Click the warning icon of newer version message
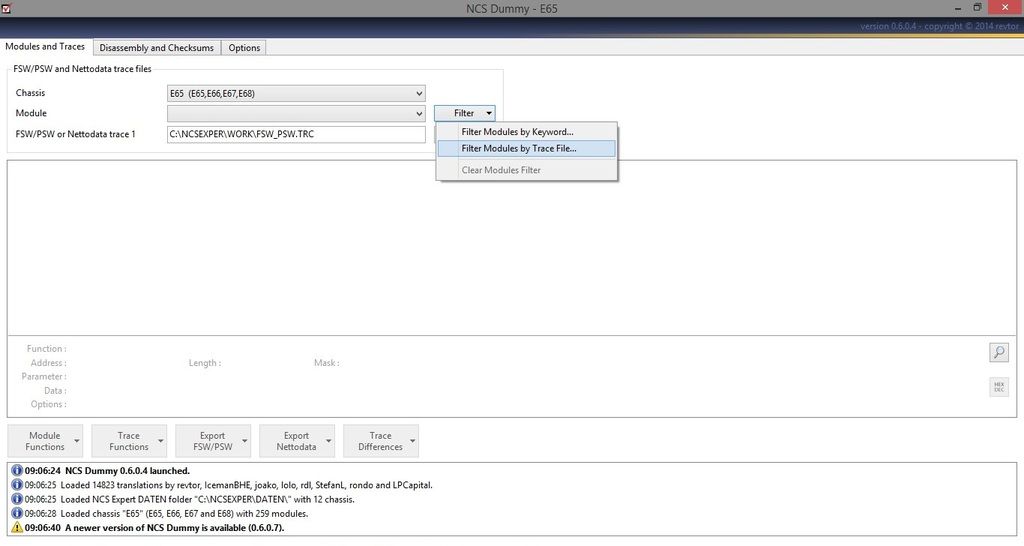The height and width of the screenshot is (546, 1024). point(17,528)
